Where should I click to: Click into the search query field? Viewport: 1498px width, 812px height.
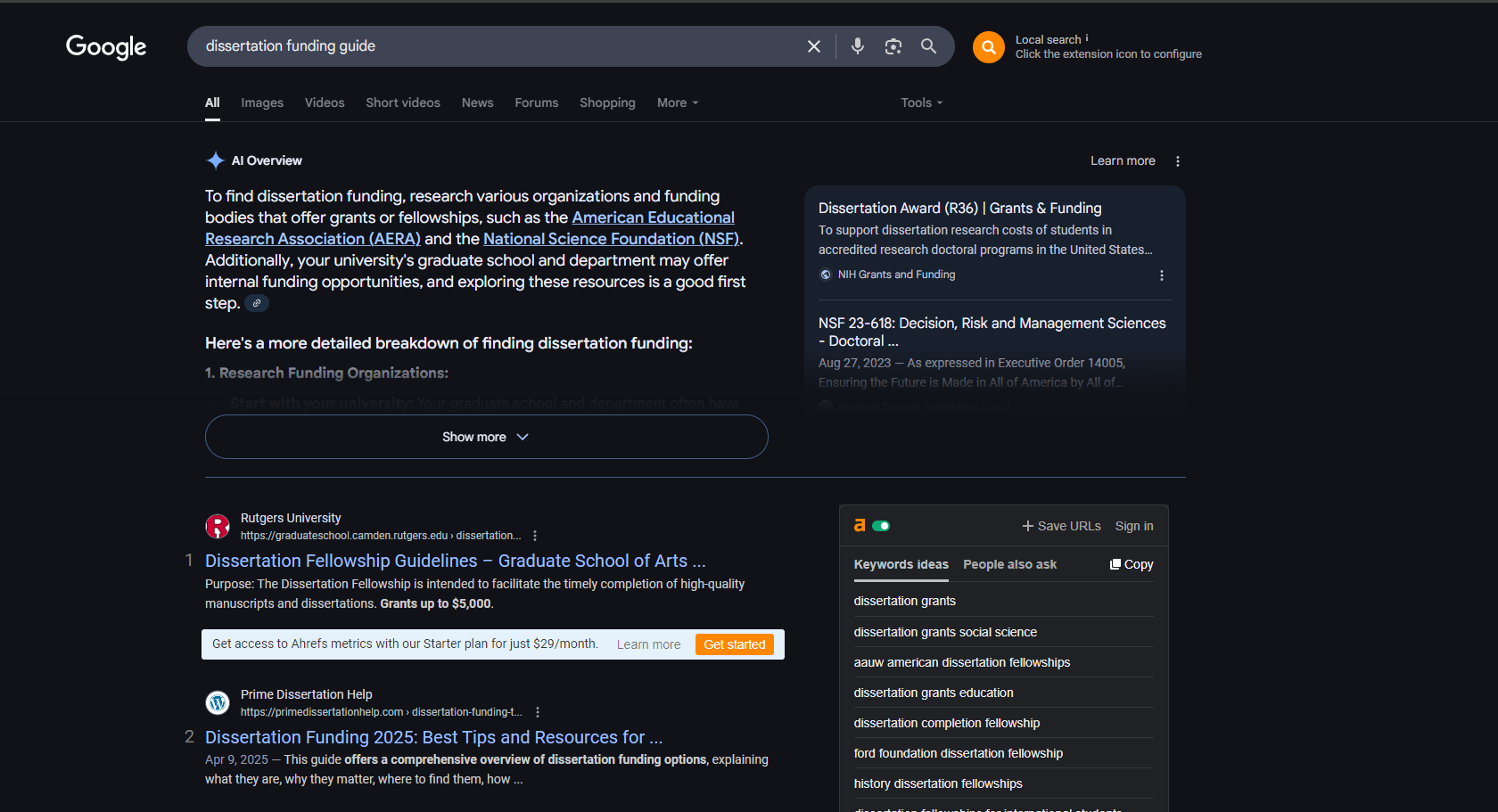point(499,46)
